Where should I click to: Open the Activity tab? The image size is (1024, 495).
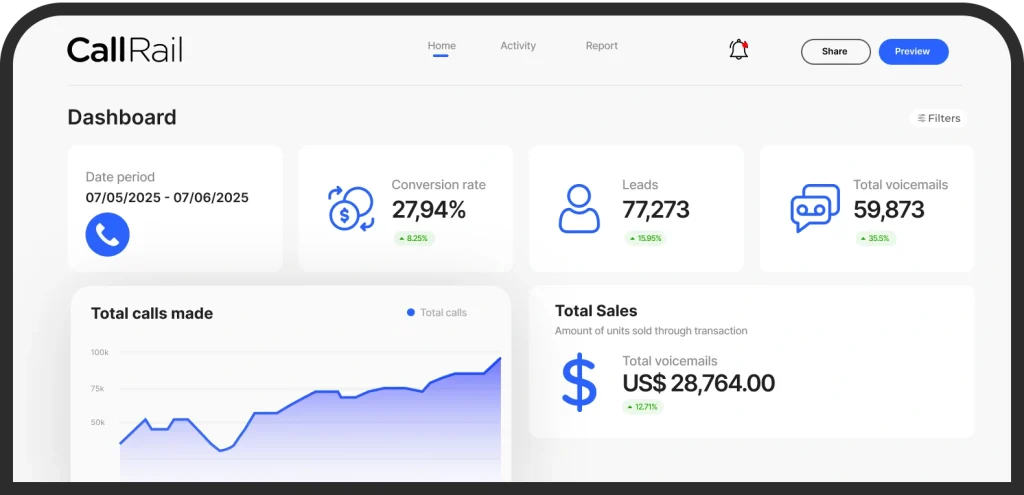(x=518, y=46)
